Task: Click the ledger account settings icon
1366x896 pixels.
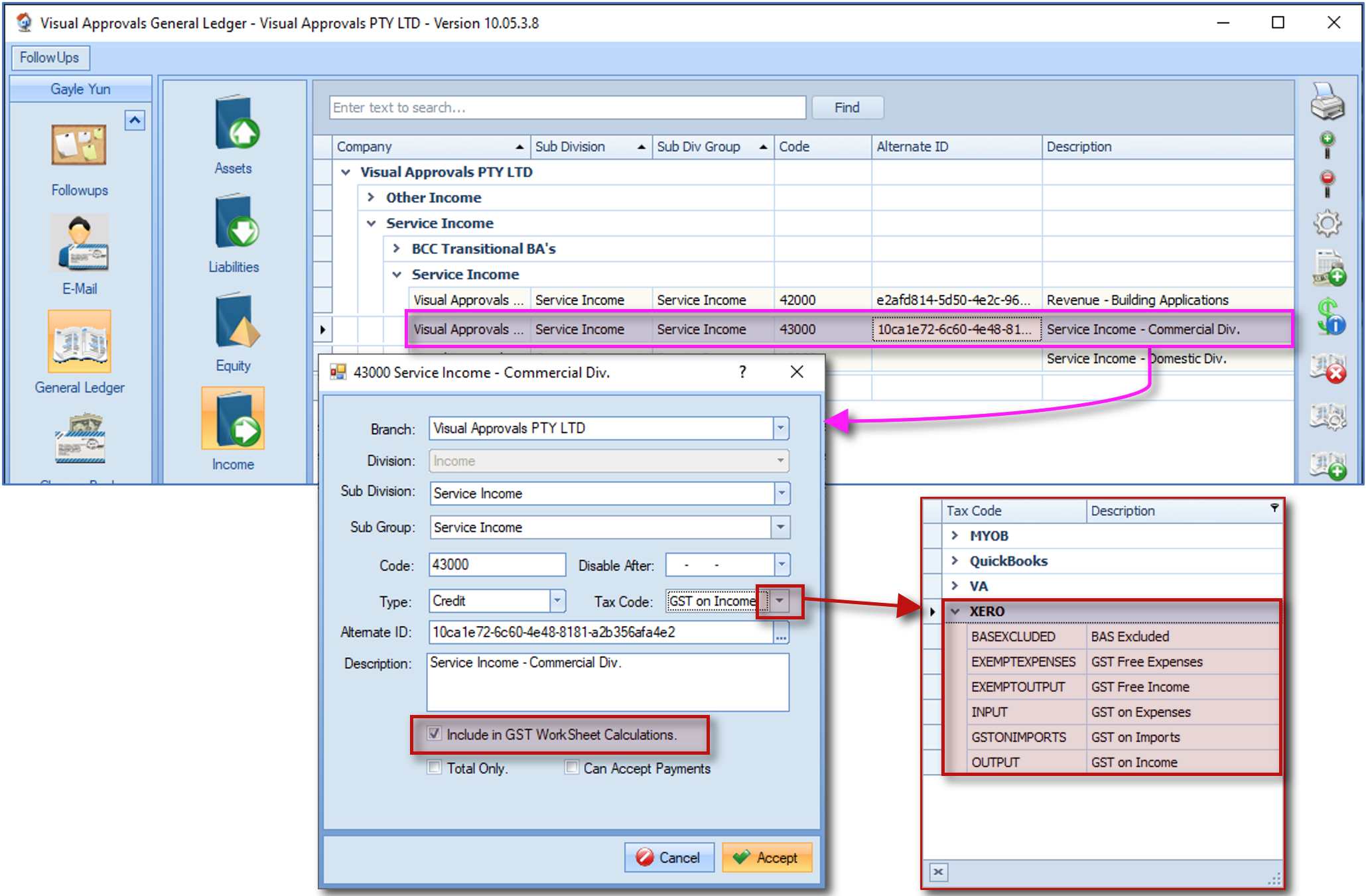Action: tap(1328, 416)
